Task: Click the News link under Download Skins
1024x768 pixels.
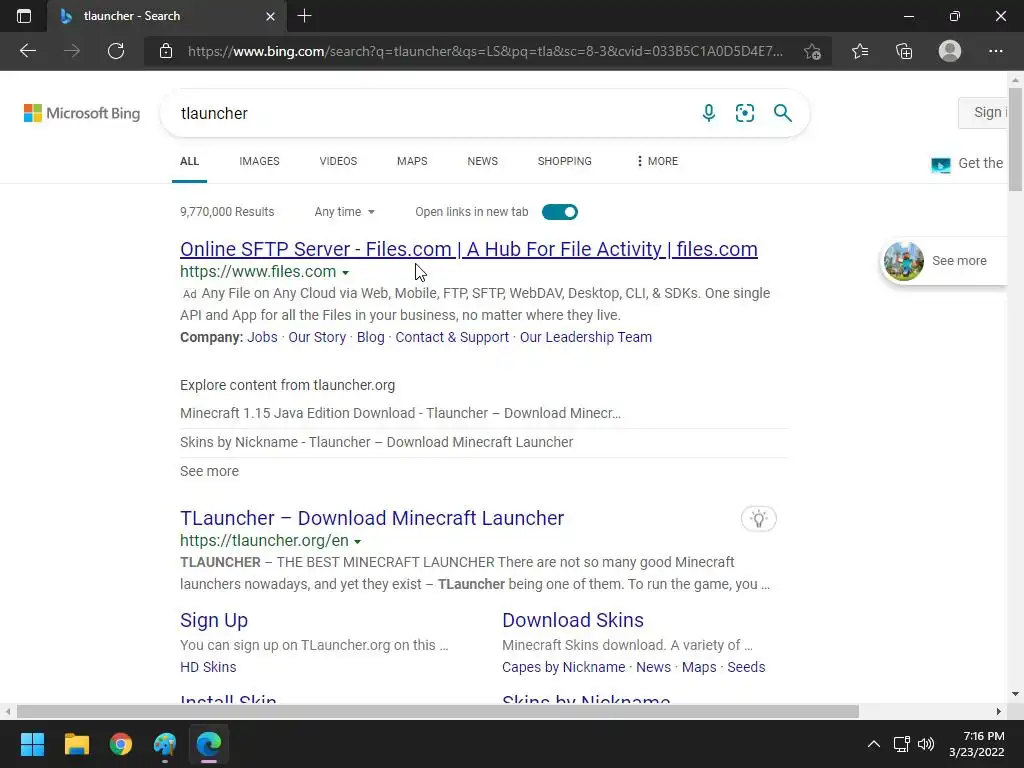Action: 653,667
